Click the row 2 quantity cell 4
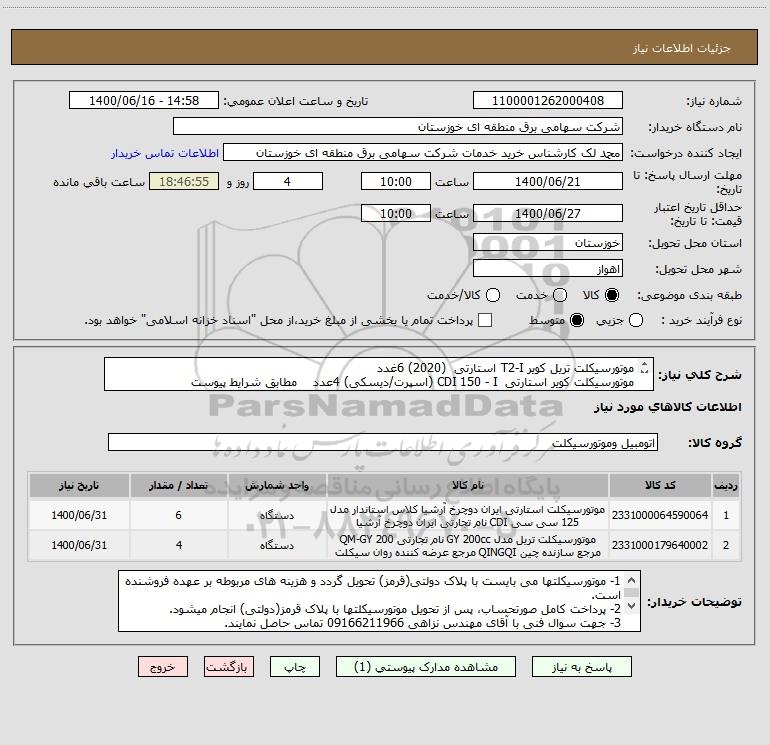This screenshot has width=770, height=745. click(x=178, y=545)
